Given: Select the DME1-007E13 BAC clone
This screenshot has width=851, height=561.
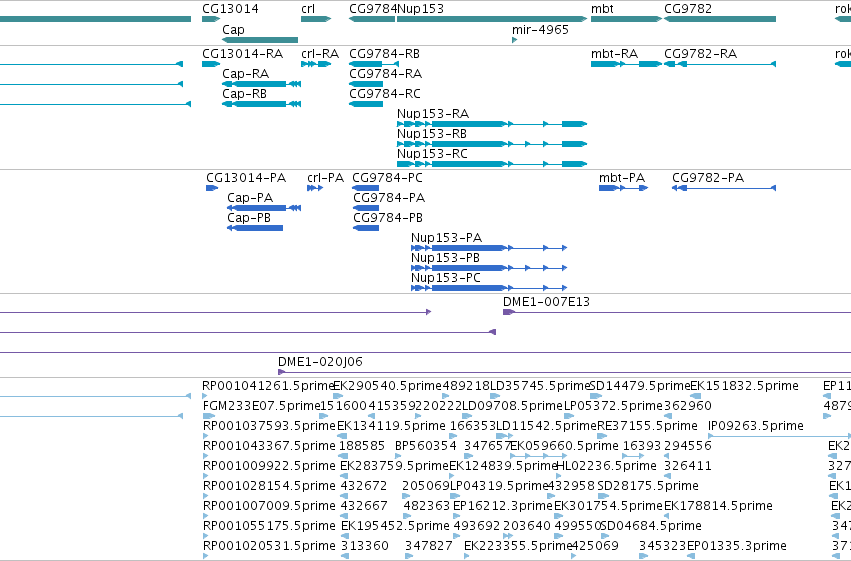Looking at the screenshot, I should (677, 312).
